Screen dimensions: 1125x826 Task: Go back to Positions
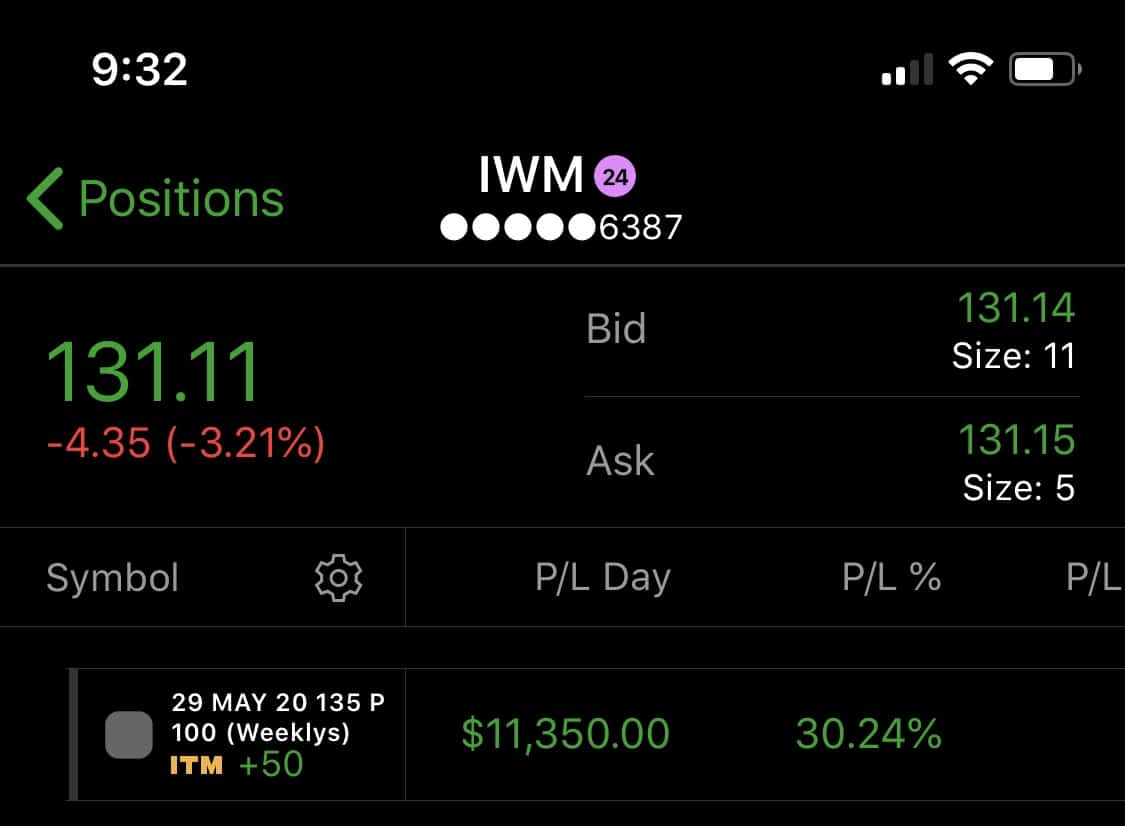[x=156, y=199]
